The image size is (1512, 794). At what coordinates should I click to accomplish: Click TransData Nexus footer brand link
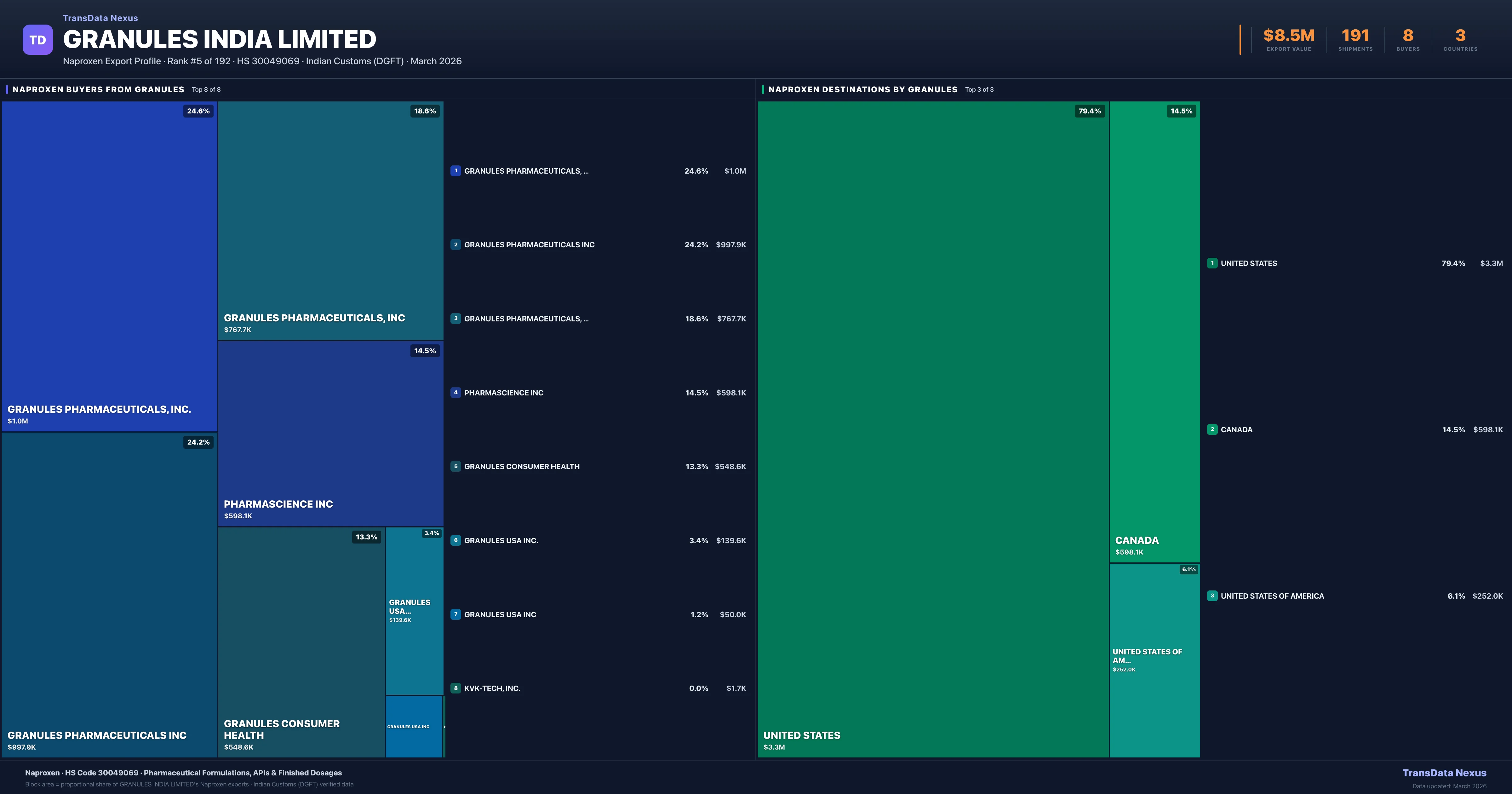point(1444,773)
